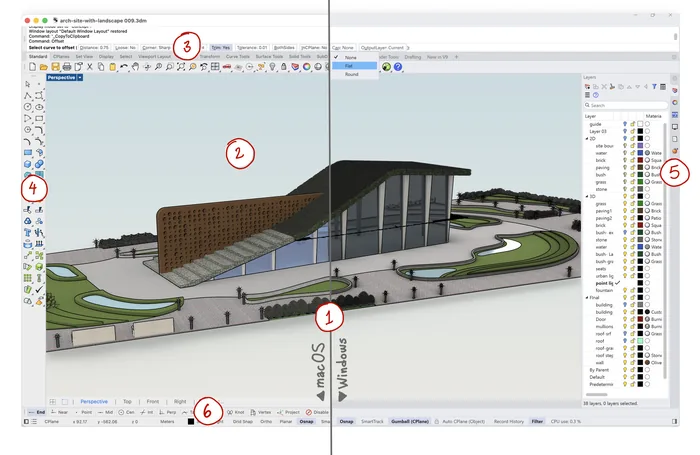Click the OutputLayer: Current option
Viewport: 700px width, 455px height.
click(382, 47)
